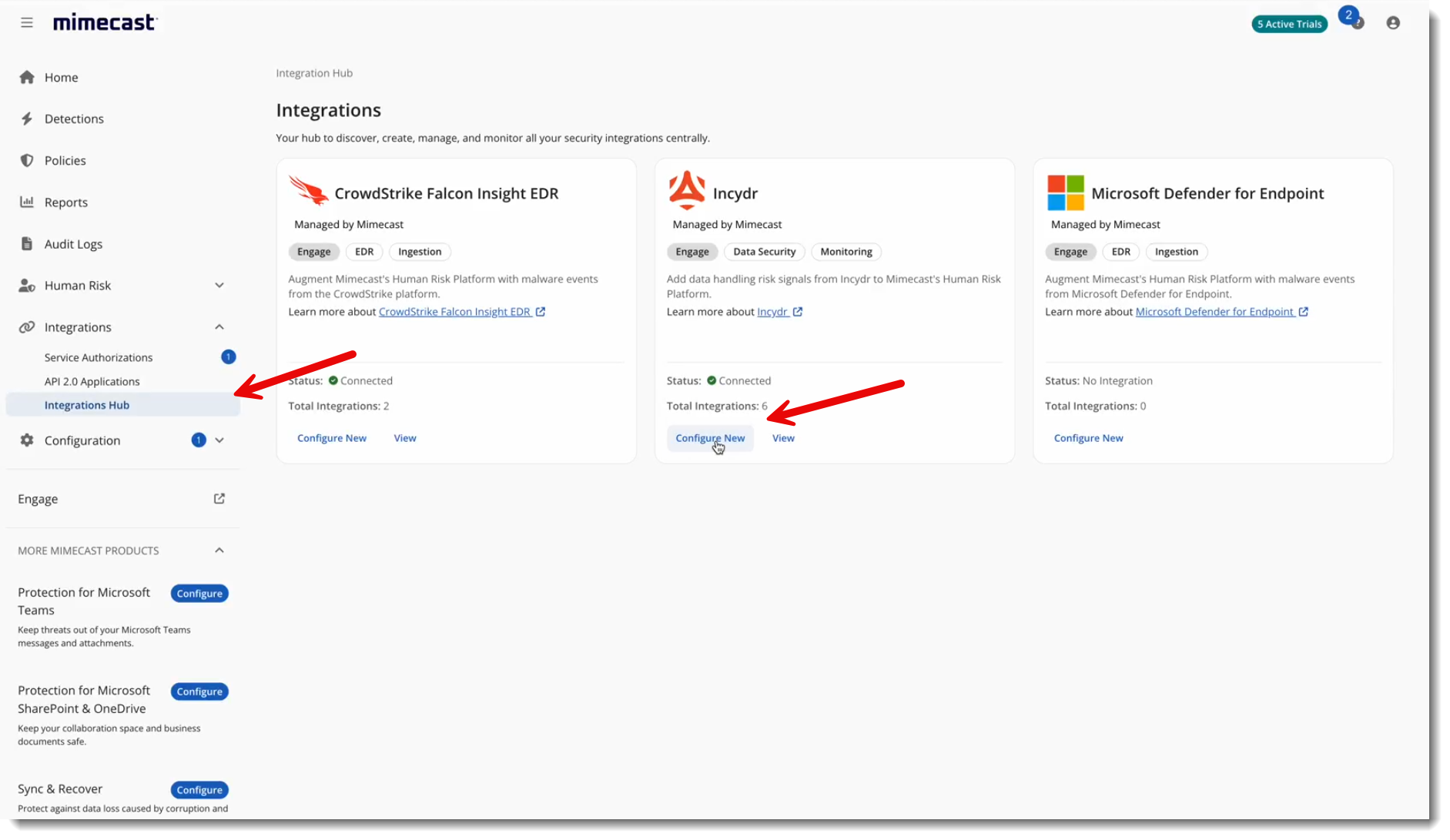The image size is (1450, 840).
Task: Open the Home section
Action: [x=62, y=77]
